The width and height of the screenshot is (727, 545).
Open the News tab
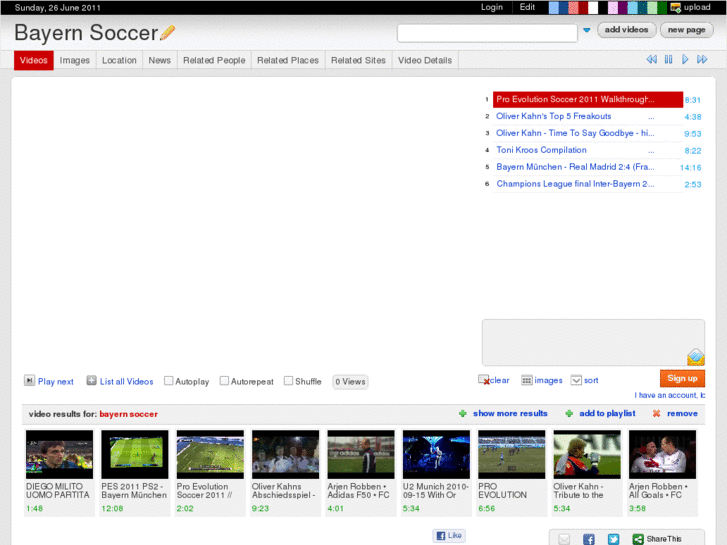coord(159,60)
